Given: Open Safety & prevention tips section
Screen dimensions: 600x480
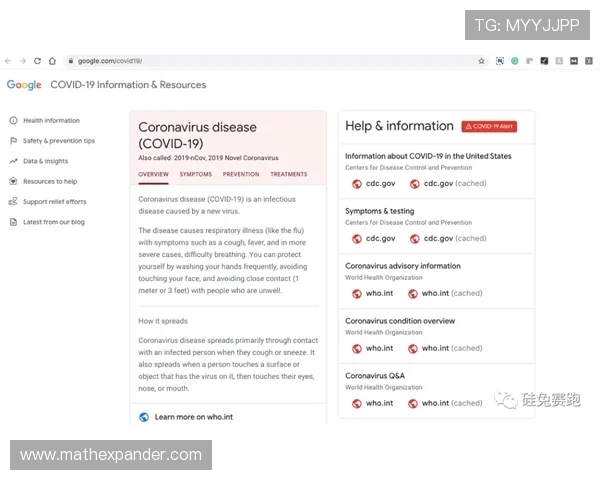Looking at the screenshot, I should pyautogui.click(x=58, y=141).
